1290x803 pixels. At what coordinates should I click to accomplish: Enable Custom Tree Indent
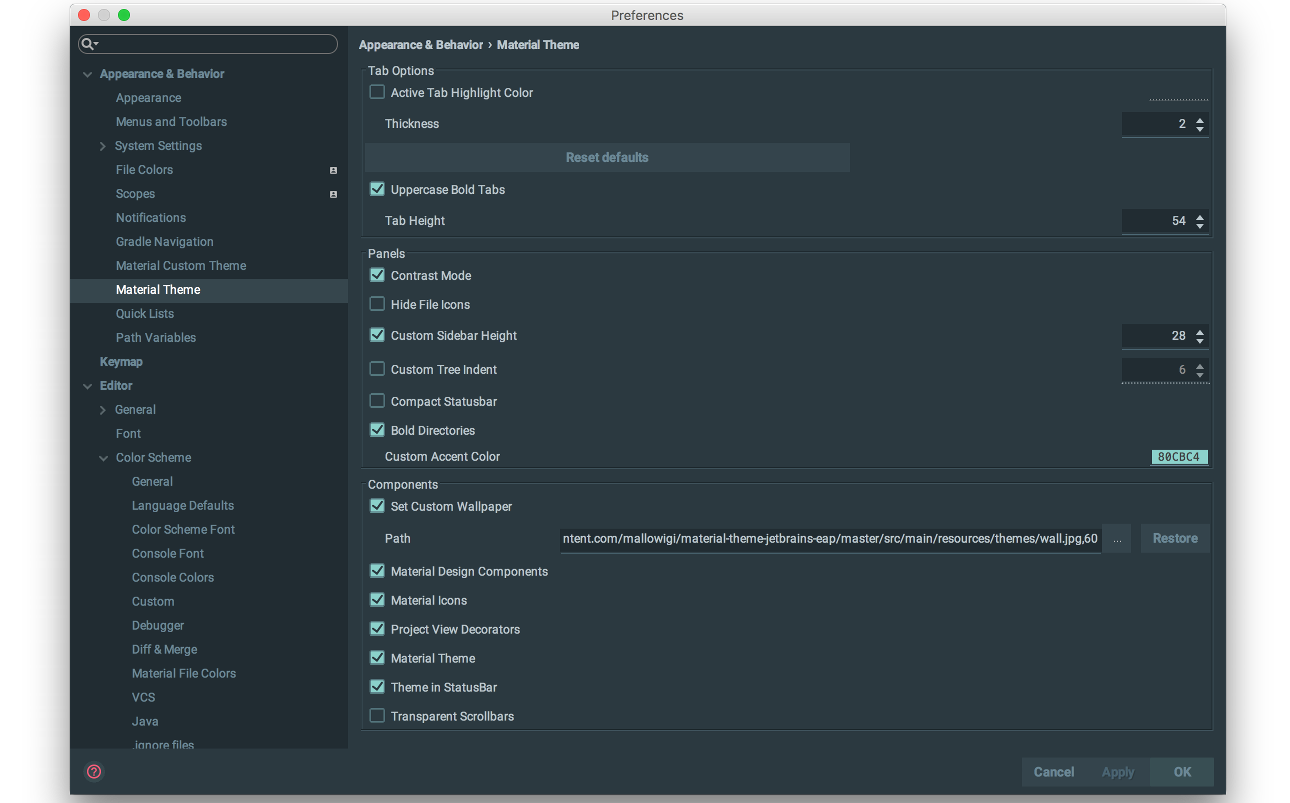point(377,369)
